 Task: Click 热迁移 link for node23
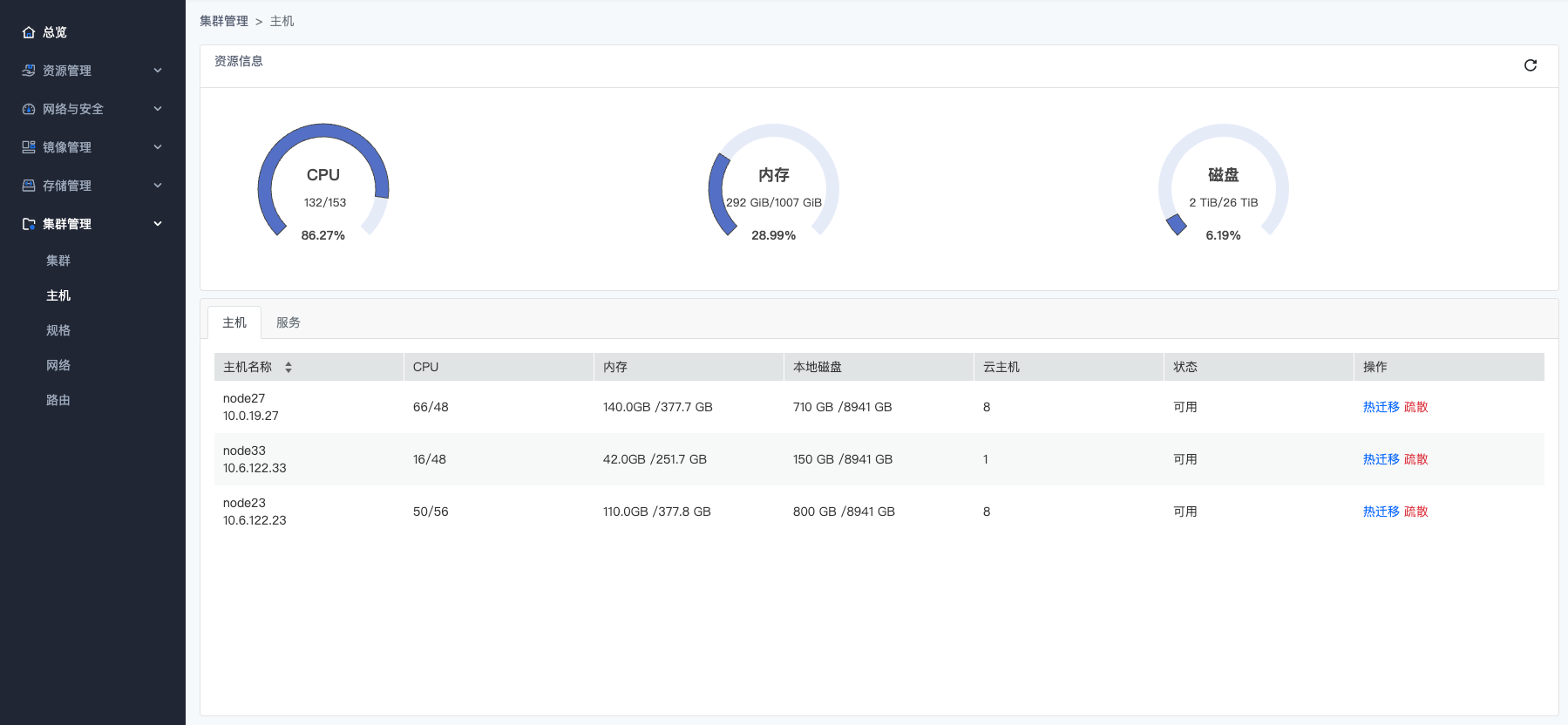[1381, 512]
